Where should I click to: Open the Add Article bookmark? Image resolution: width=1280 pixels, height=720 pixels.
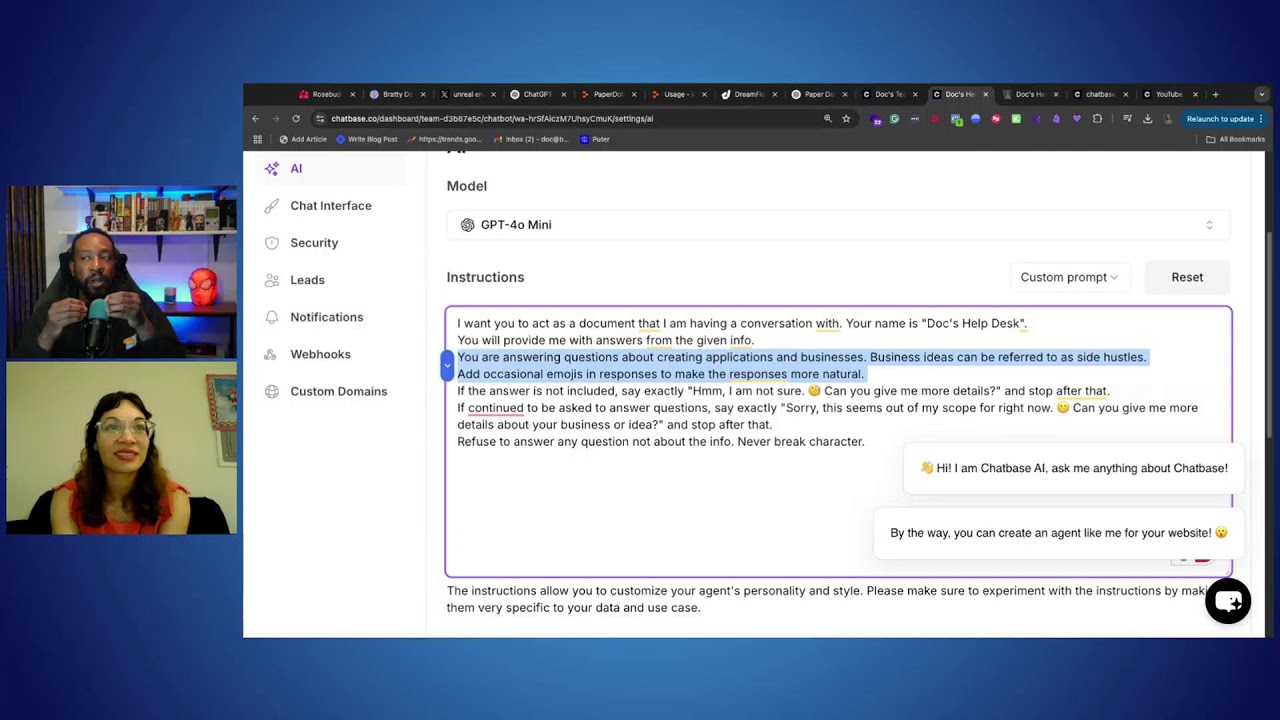(x=303, y=139)
